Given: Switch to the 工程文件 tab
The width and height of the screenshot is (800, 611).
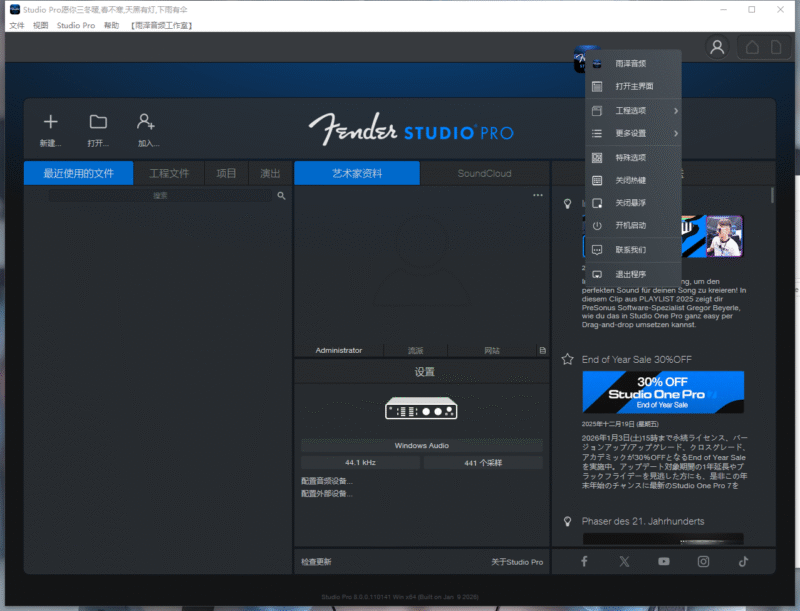Looking at the screenshot, I should (x=170, y=172).
